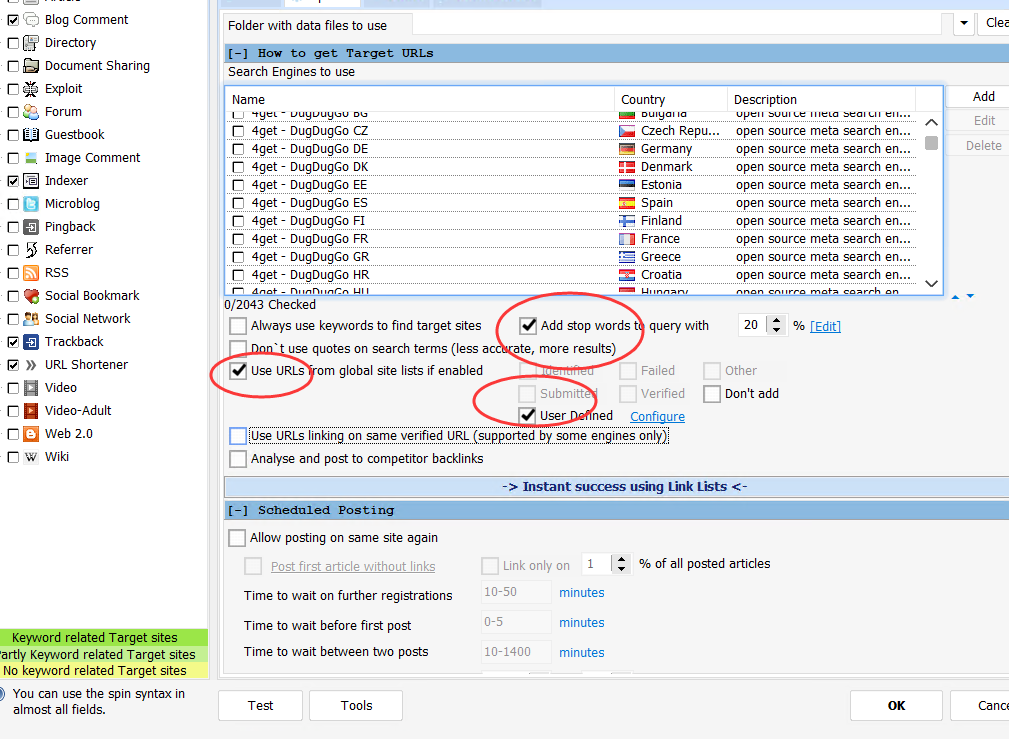The width and height of the screenshot is (1009, 739).
Task: Open the [Edit] stop words link
Action: tap(825, 326)
